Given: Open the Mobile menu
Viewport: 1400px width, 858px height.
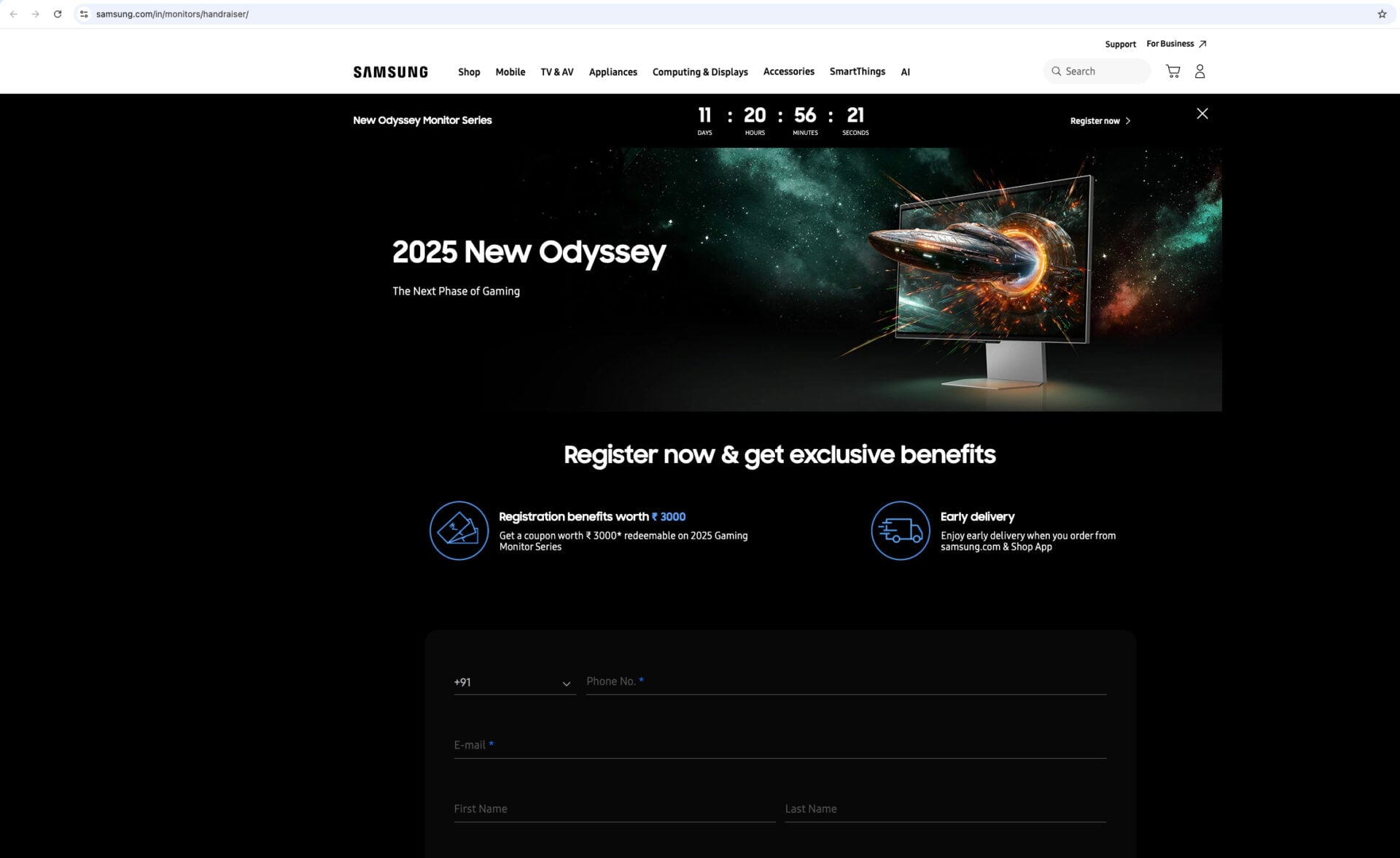Looking at the screenshot, I should point(510,71).
